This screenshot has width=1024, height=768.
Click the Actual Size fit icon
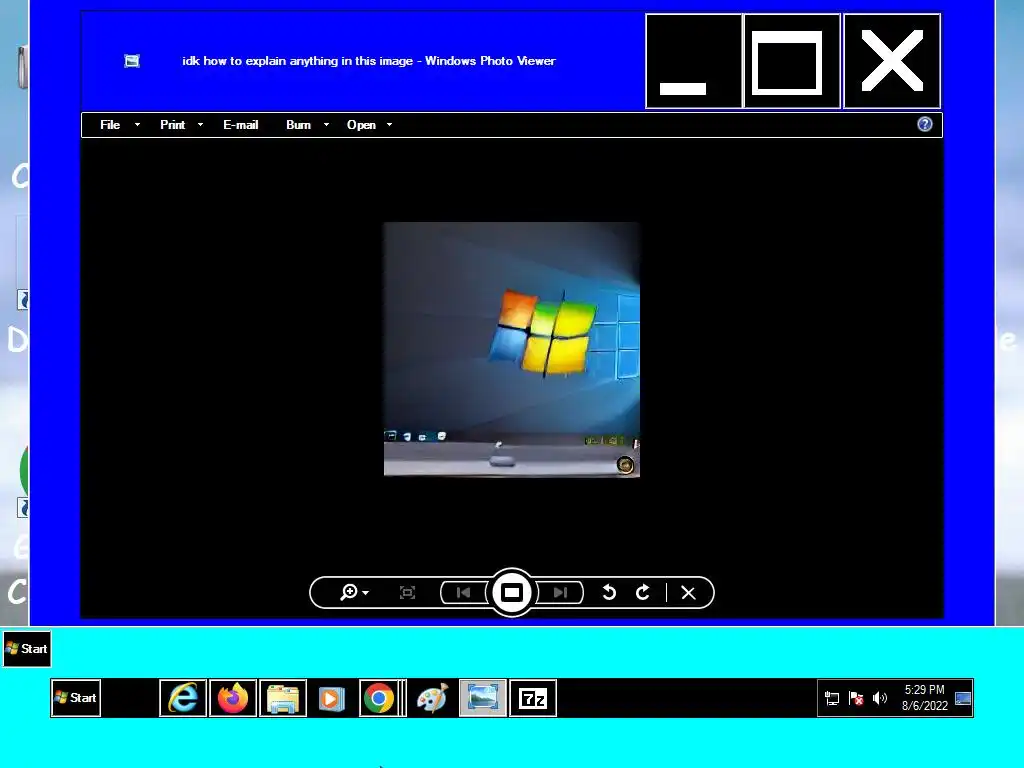tap(408, 592)
